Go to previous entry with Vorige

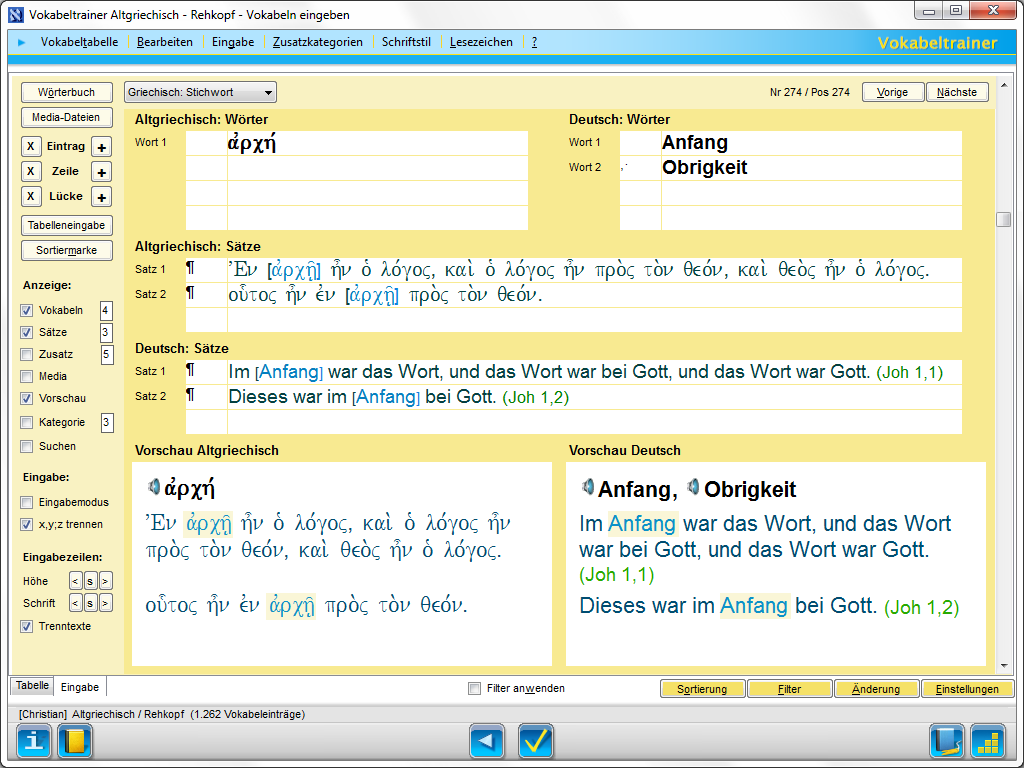point(893,92)
